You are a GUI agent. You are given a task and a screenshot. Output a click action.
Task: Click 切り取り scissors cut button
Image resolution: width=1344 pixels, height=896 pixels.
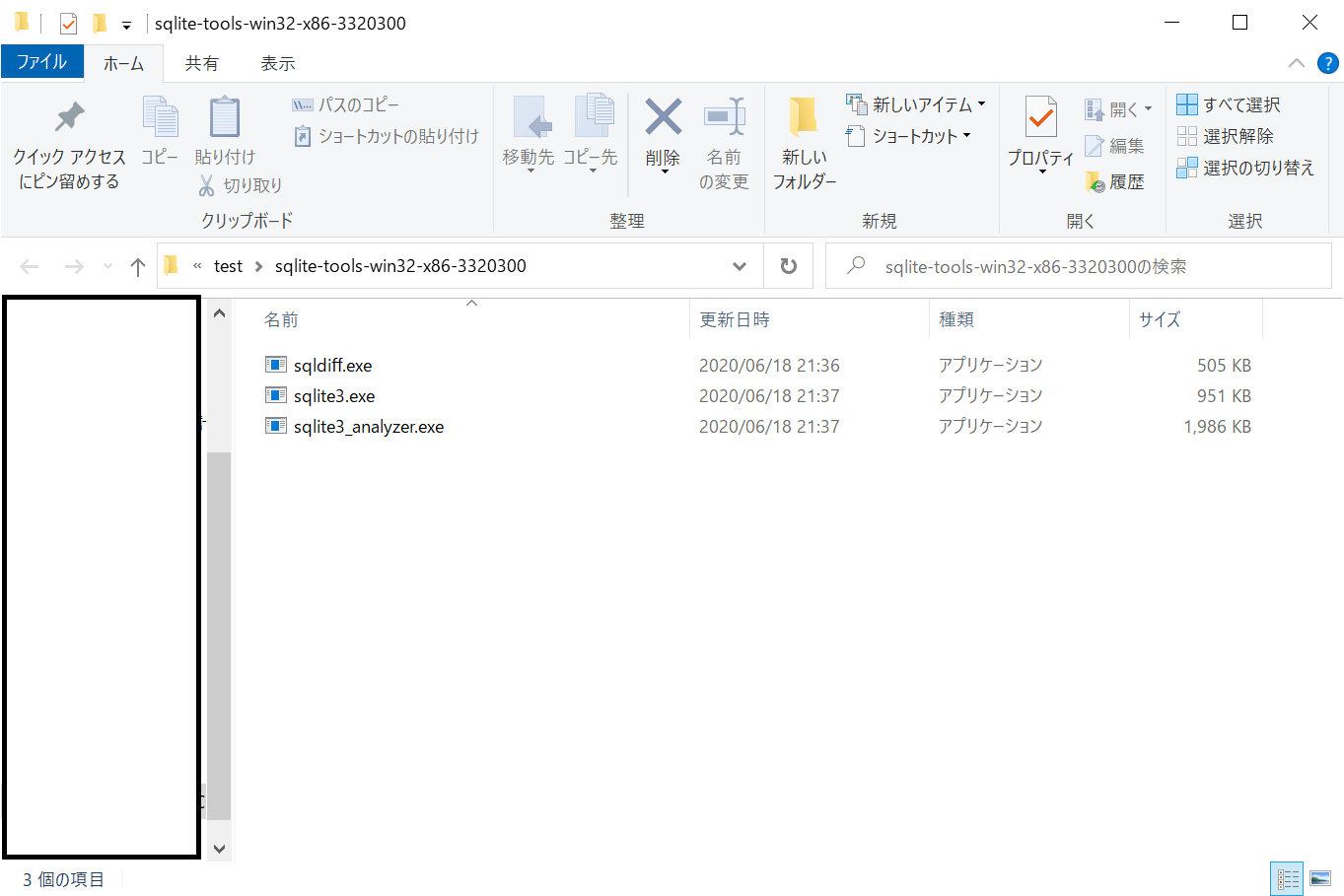241,185
